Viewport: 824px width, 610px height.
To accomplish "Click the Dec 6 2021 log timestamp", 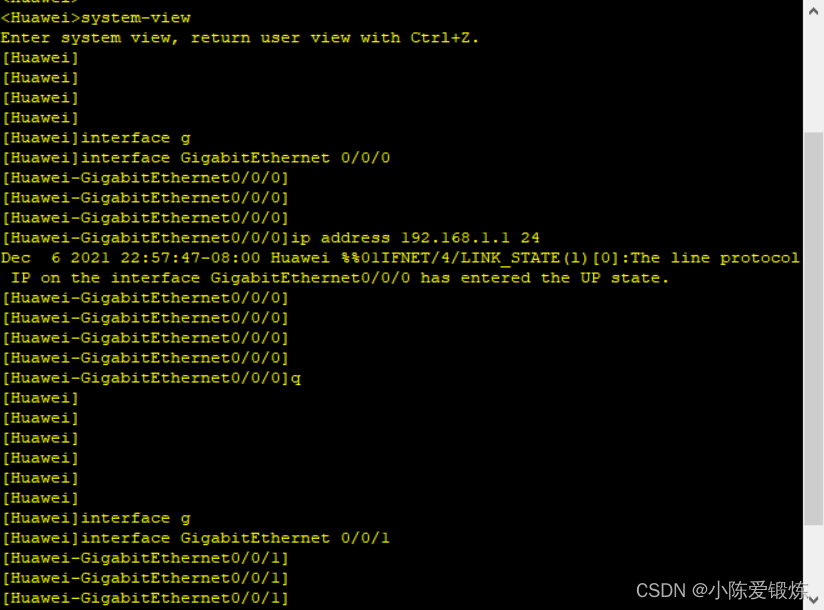I will [x=130, y=258].
